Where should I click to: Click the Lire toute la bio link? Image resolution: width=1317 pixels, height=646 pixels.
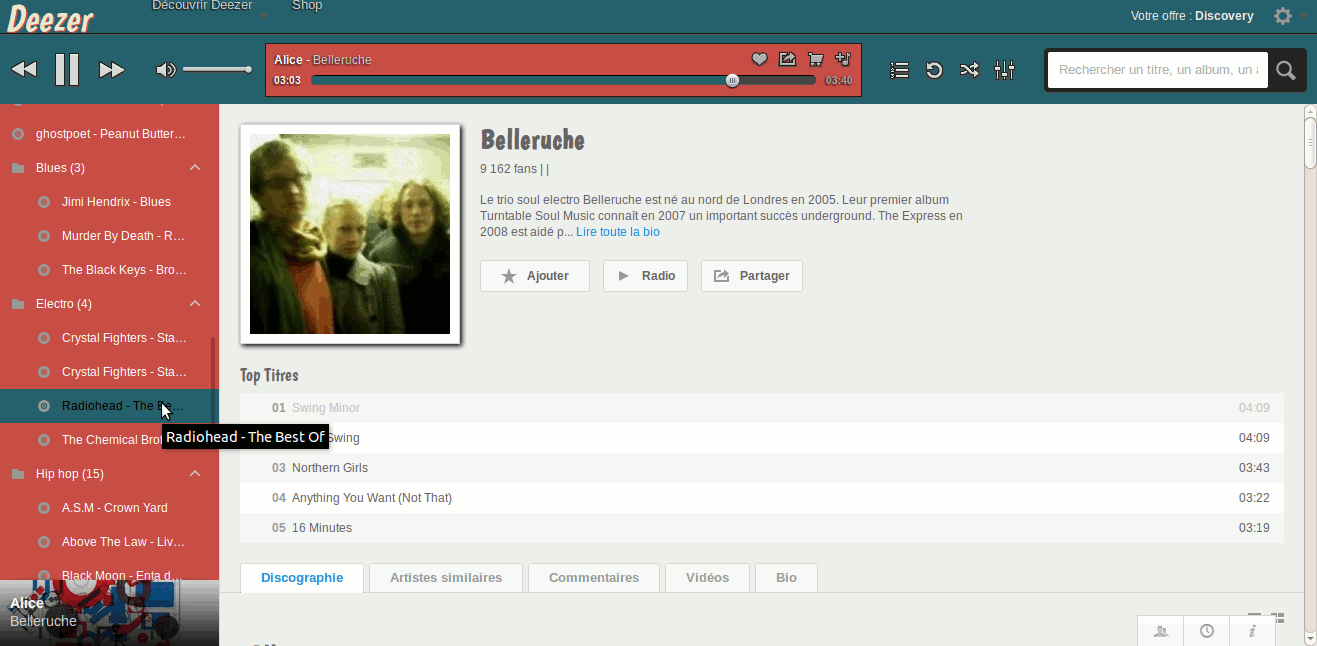(617, 231)
